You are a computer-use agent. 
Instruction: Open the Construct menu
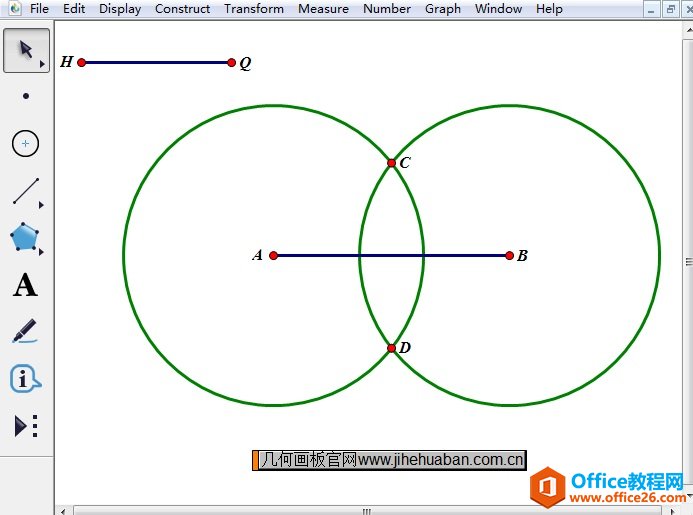pyautogui.click(x=182, y=9)
